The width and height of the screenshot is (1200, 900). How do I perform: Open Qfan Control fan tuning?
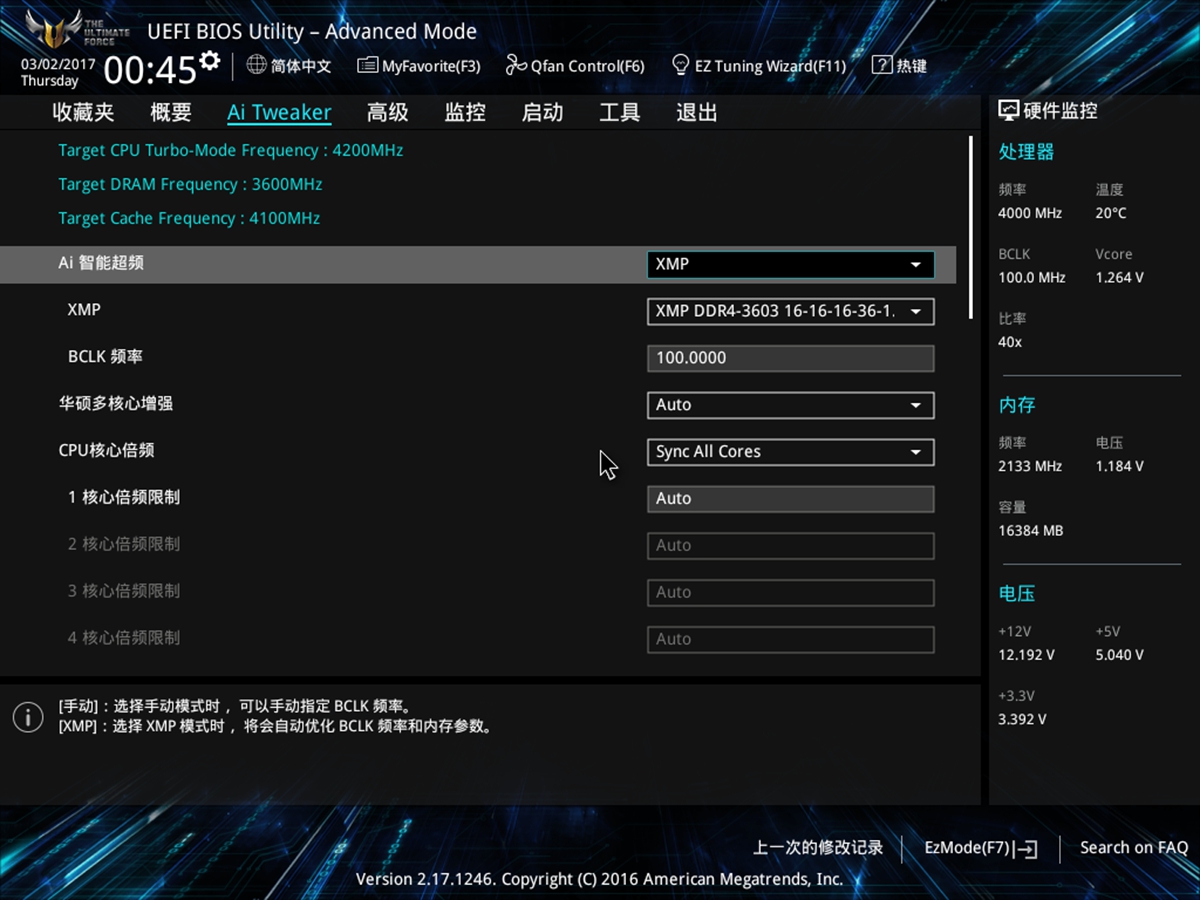click(575, 65)
